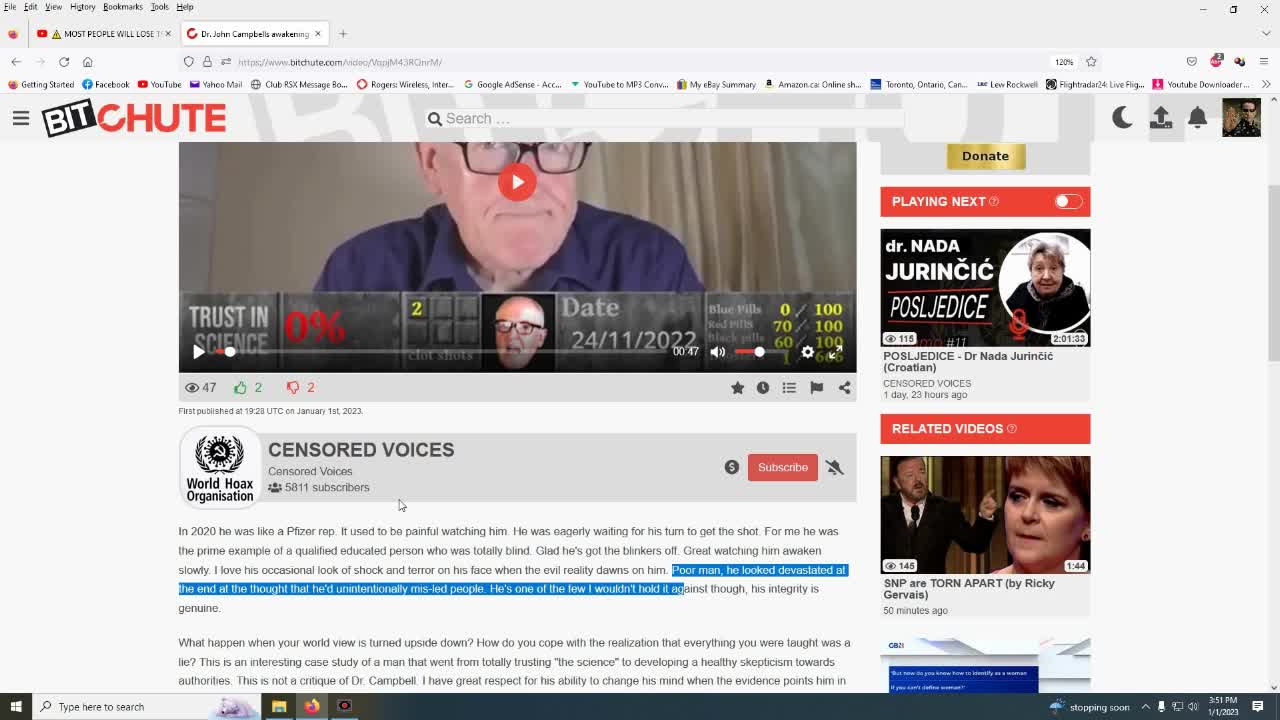Go to browser home page

tap(88, 62)
